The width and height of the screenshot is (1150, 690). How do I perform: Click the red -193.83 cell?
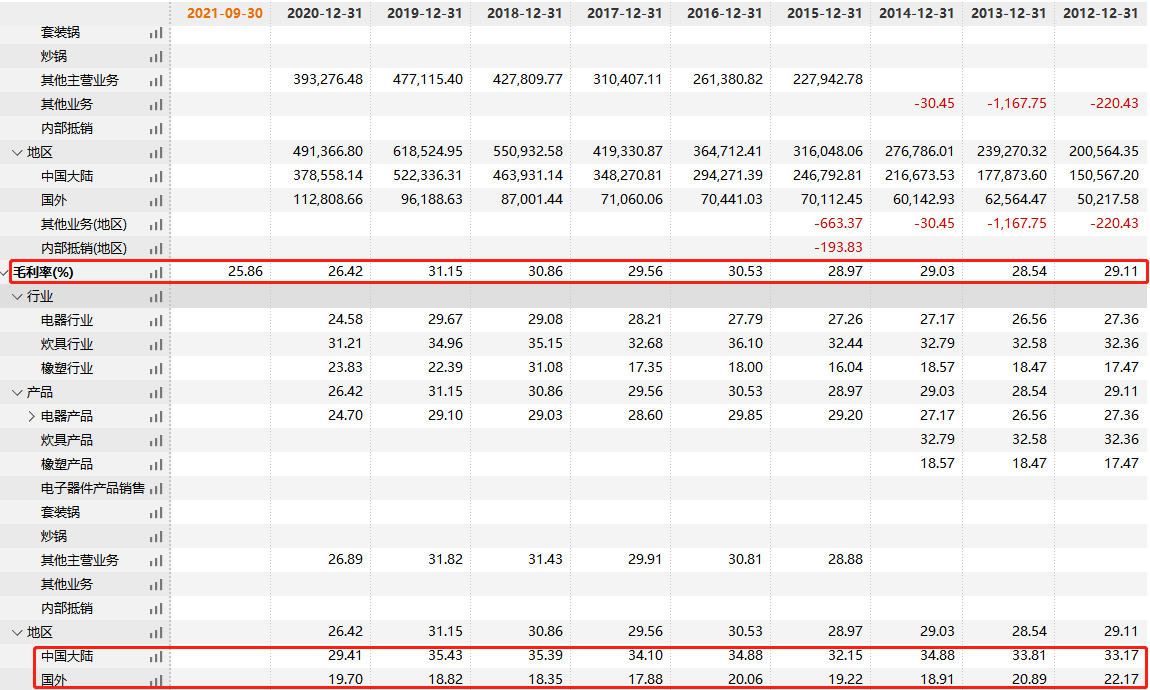click(x=838, y=247)
